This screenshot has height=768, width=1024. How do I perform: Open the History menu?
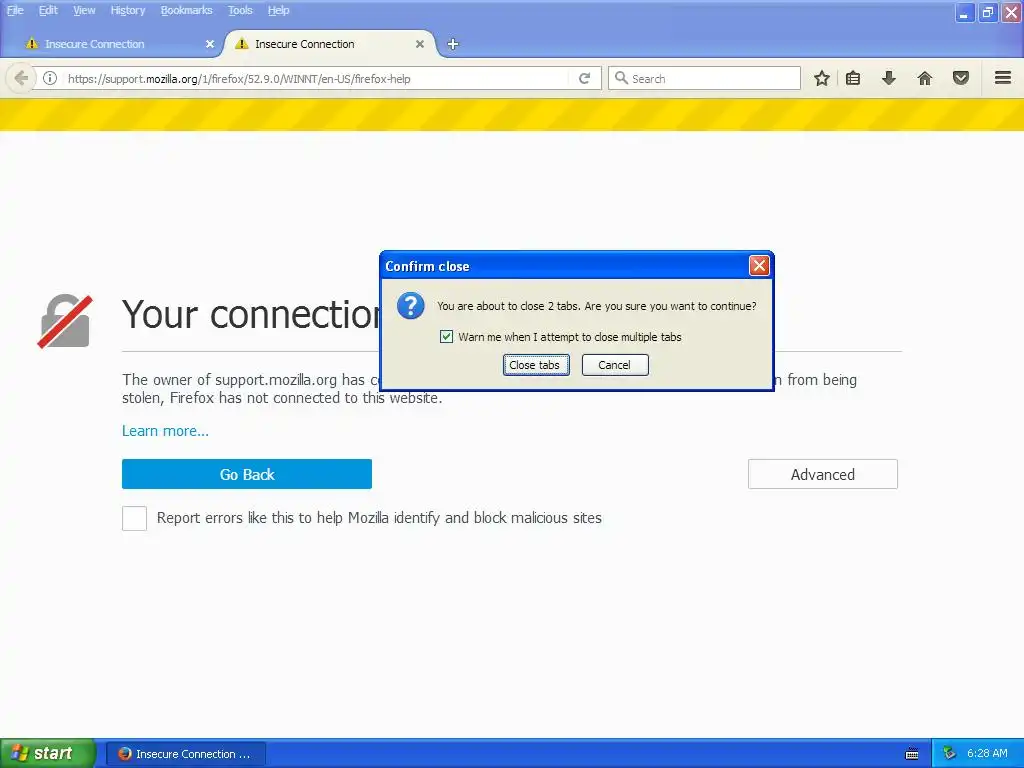(x=127, y=10)
